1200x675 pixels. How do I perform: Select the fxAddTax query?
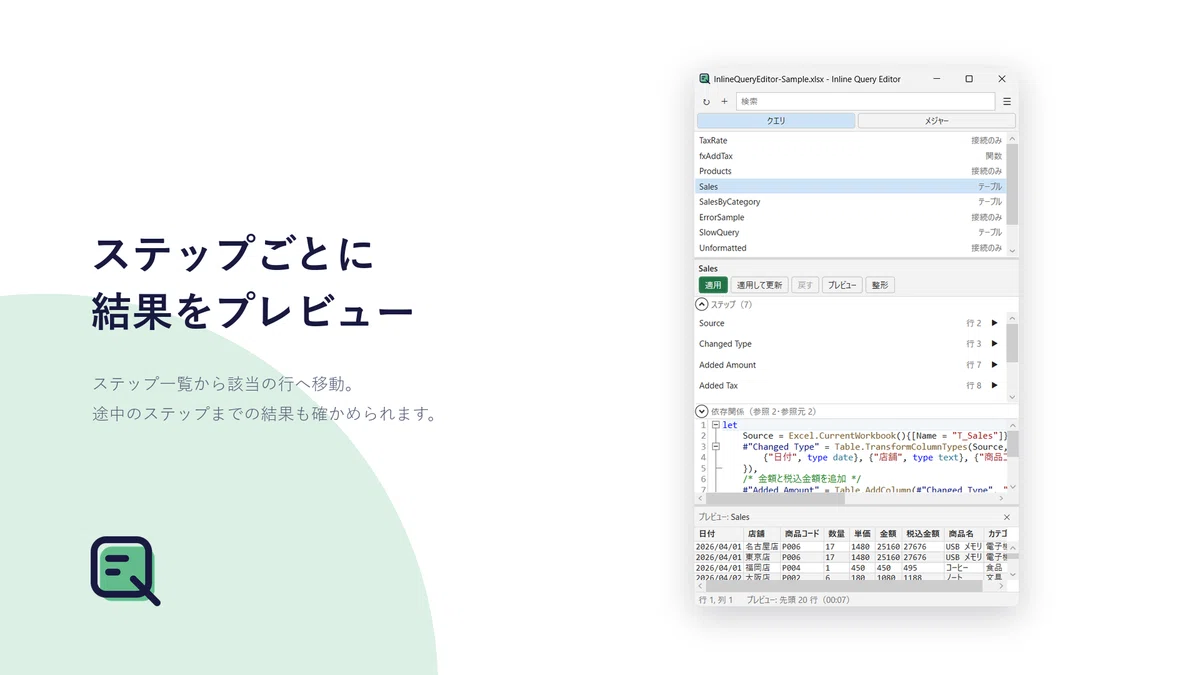tap(850, 156)
